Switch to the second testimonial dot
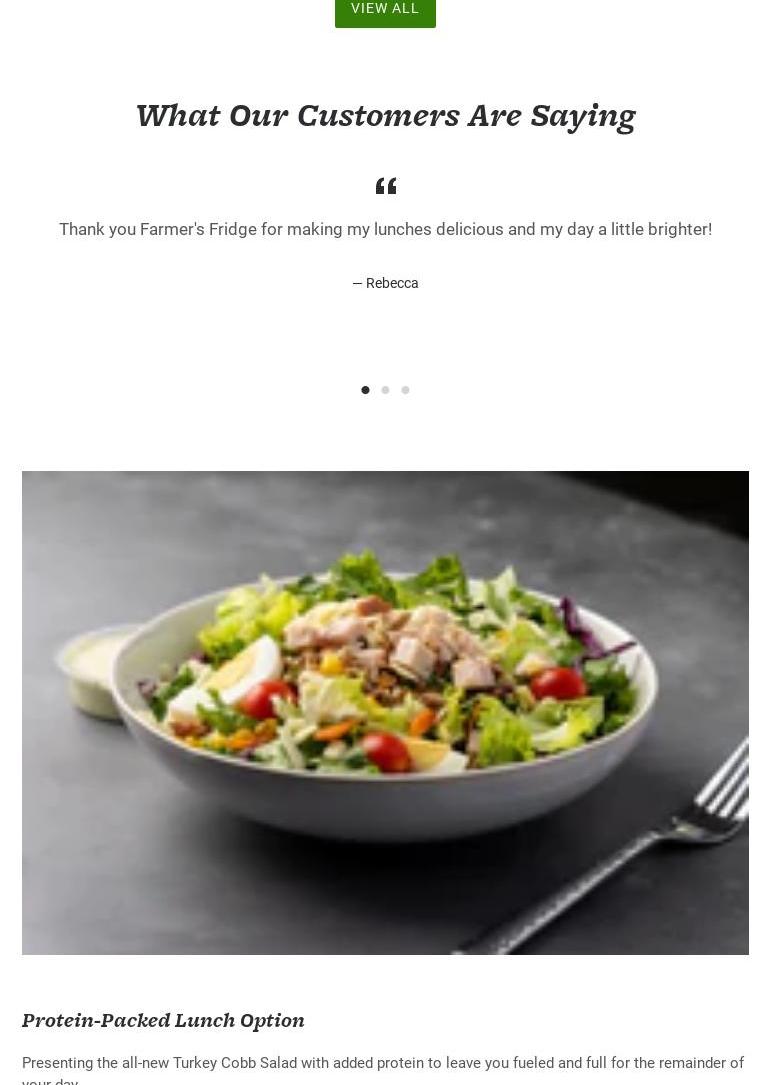This screenshot has height=1085, width=771. click(386, 390)
